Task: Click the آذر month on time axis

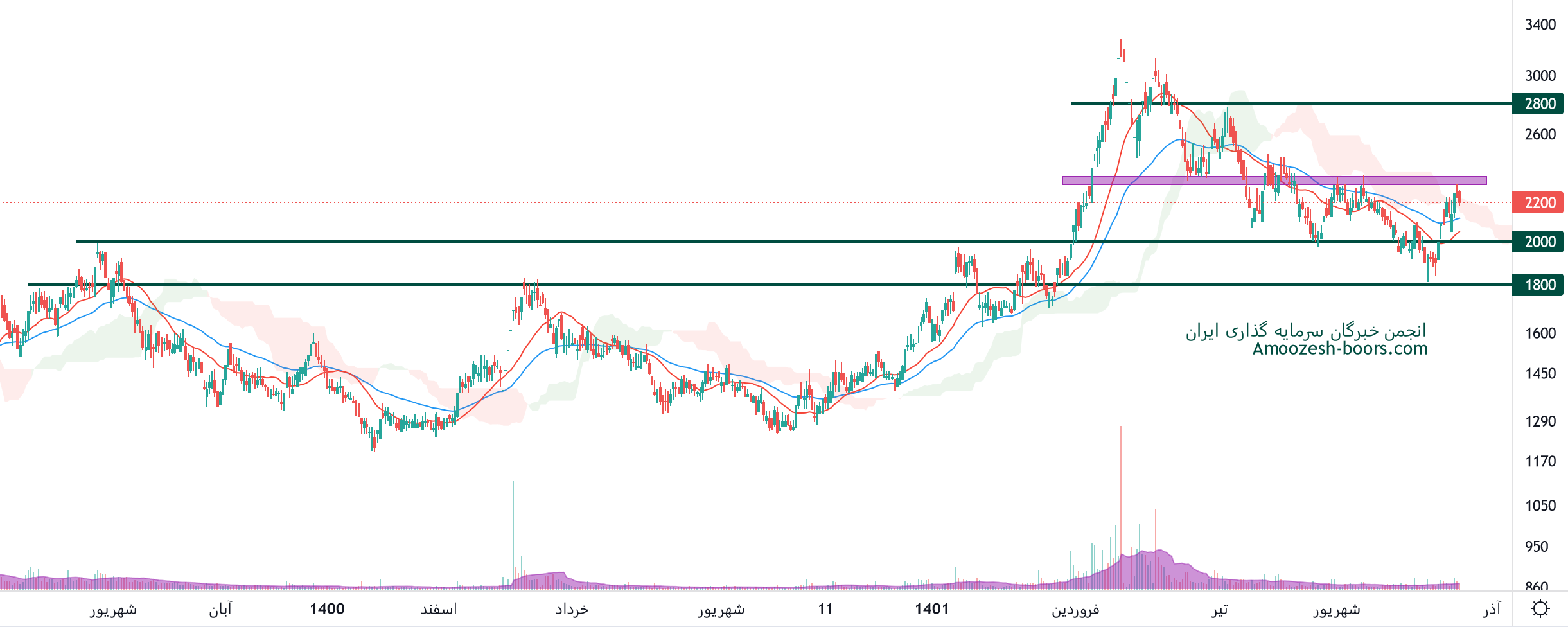Action: tap(1492, 609)
